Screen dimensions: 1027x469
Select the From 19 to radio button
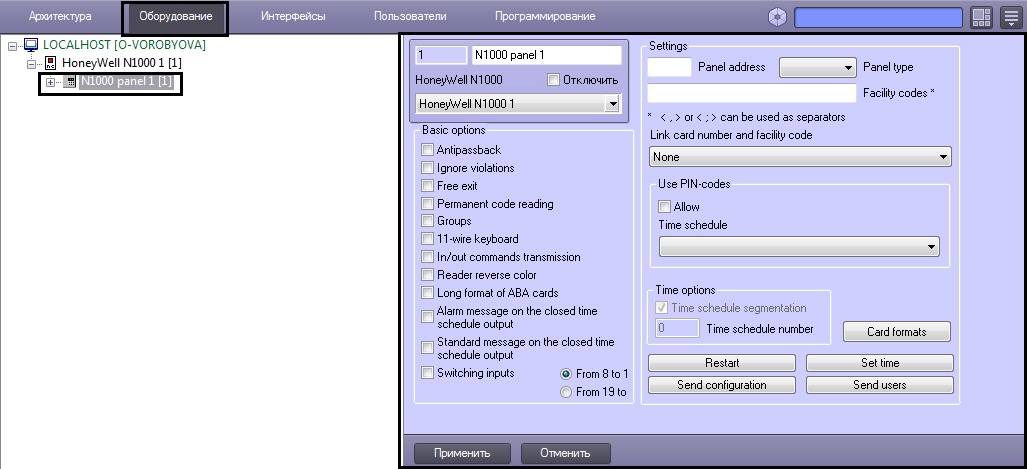(x=566, y=392)
